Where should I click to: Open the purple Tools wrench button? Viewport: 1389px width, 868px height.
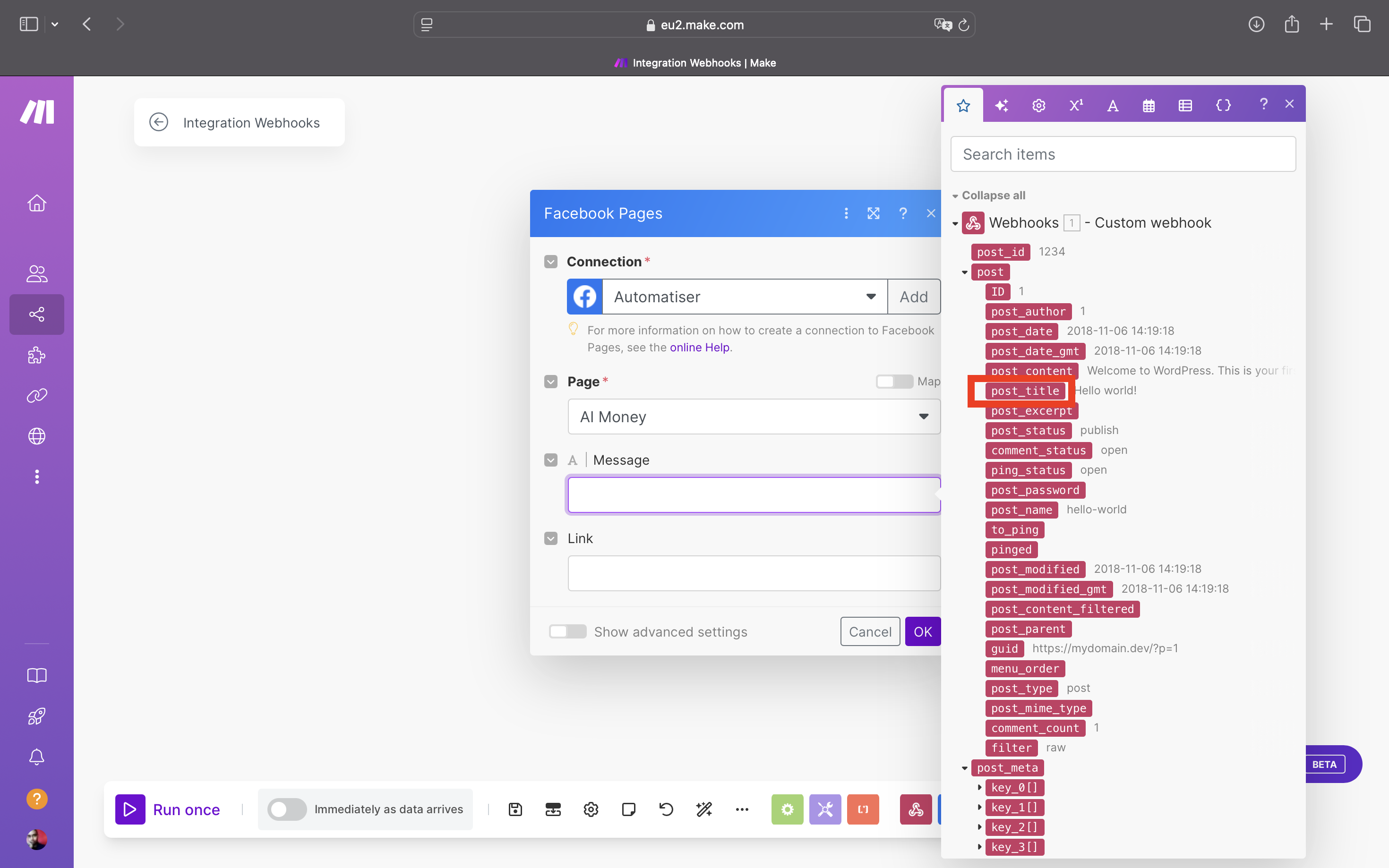pyautogui.click(x=825, y=809)
